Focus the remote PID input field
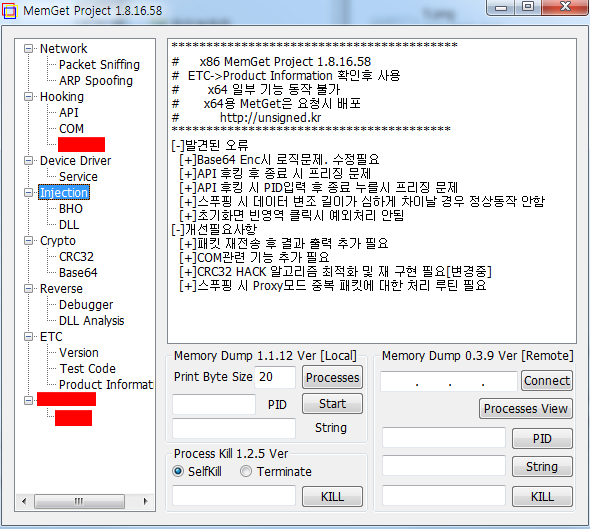This screenshot has height=529, width=590. [444, 438]
